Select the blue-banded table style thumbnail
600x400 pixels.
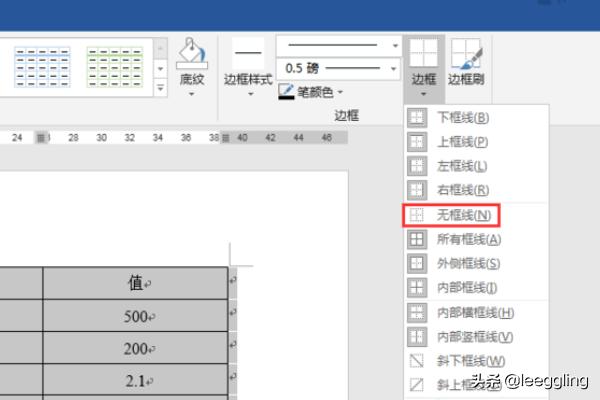pyautogui.click(x=42, y=67)
